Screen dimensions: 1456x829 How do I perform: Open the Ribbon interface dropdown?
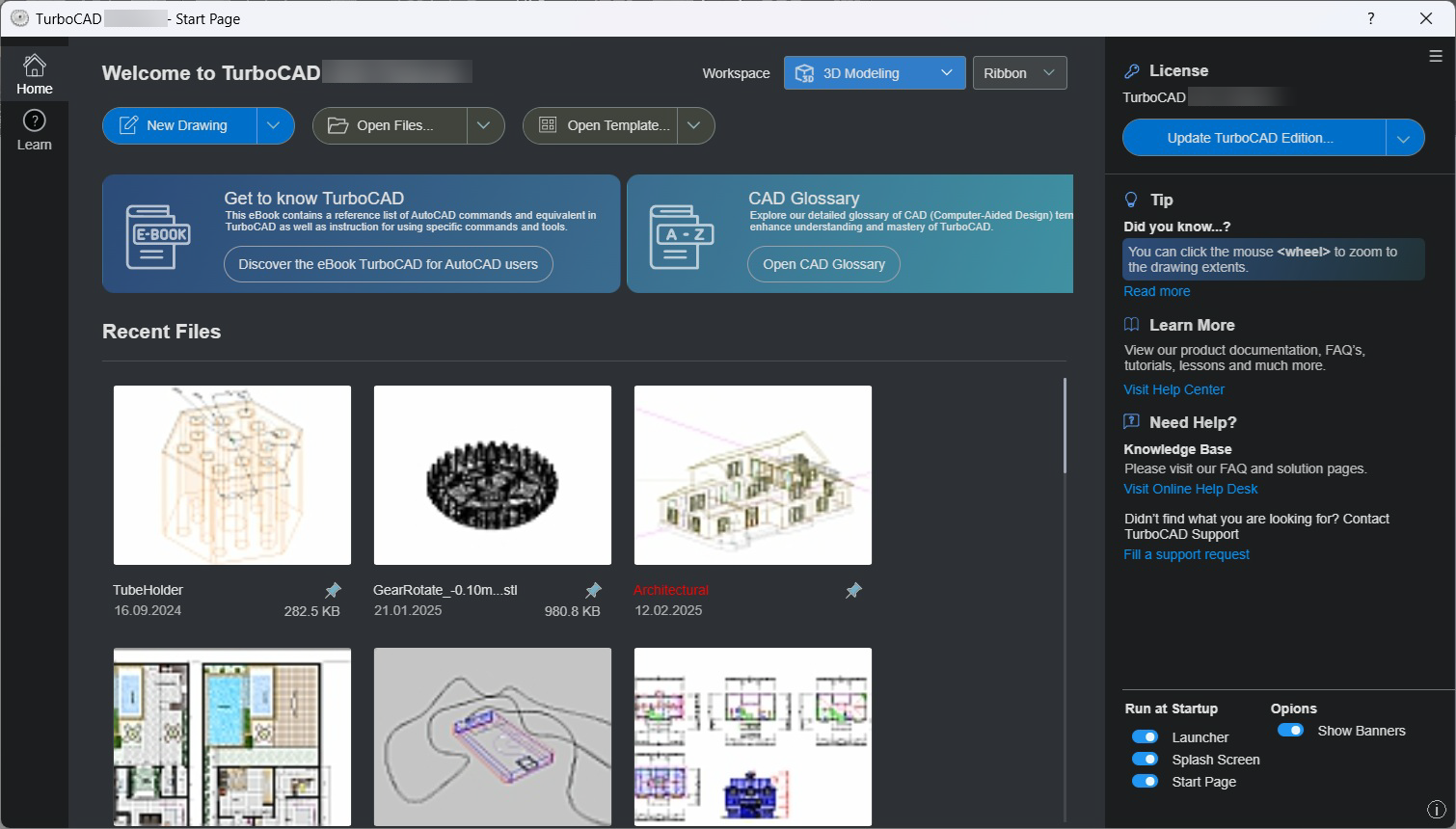tap(1020, 73)
